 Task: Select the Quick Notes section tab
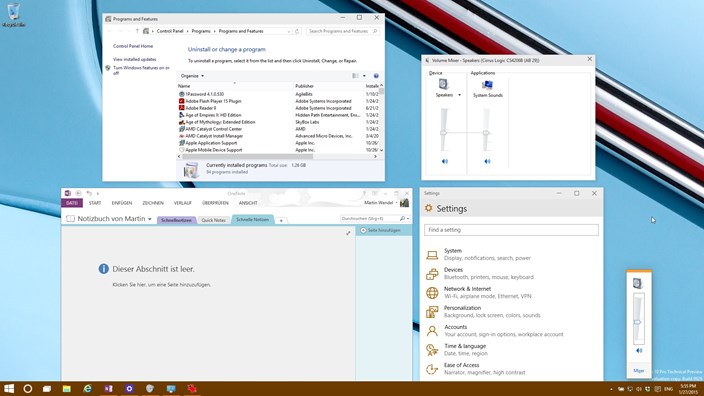point(213,220)
